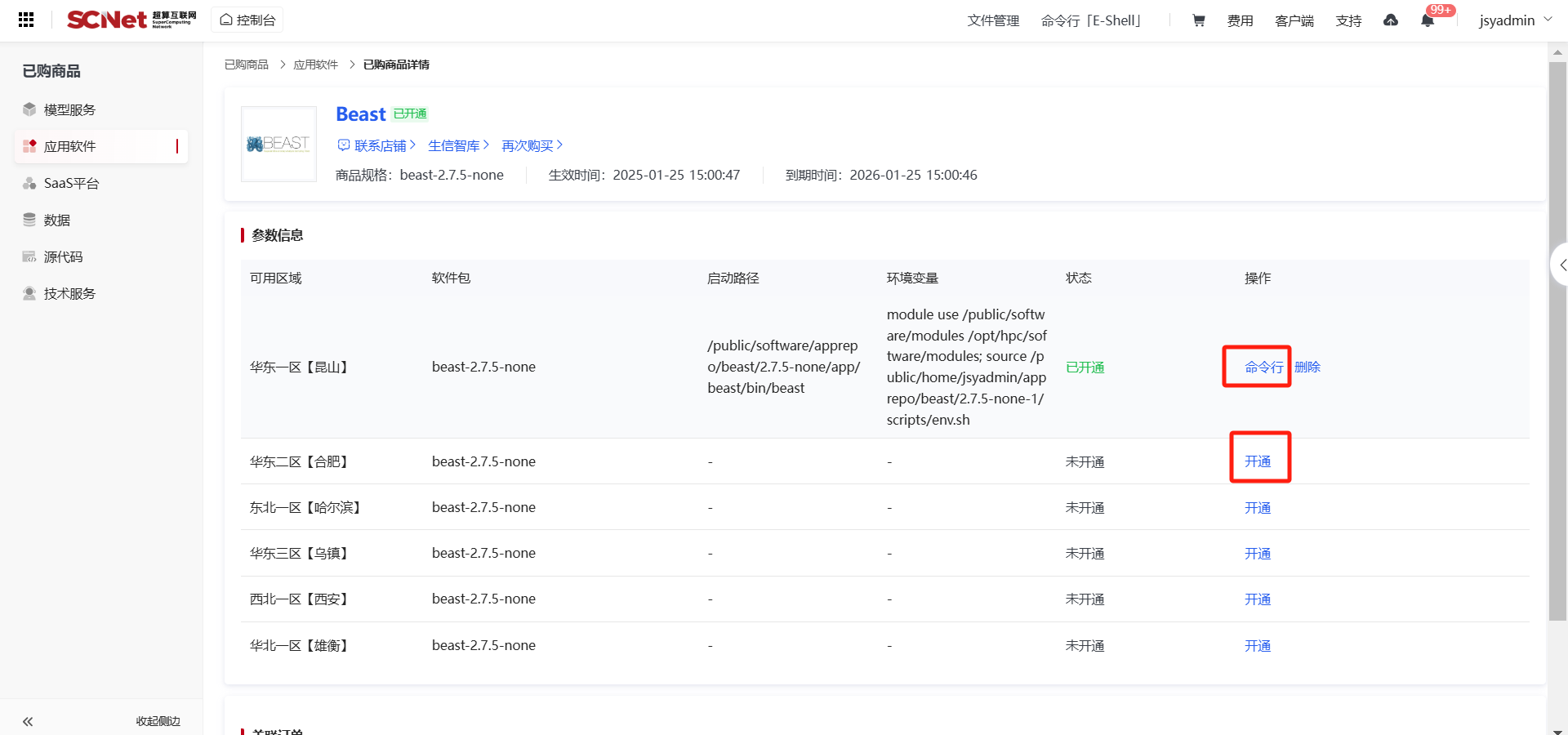Click 开通 for 华东二区 合肥

(1257, 461)
